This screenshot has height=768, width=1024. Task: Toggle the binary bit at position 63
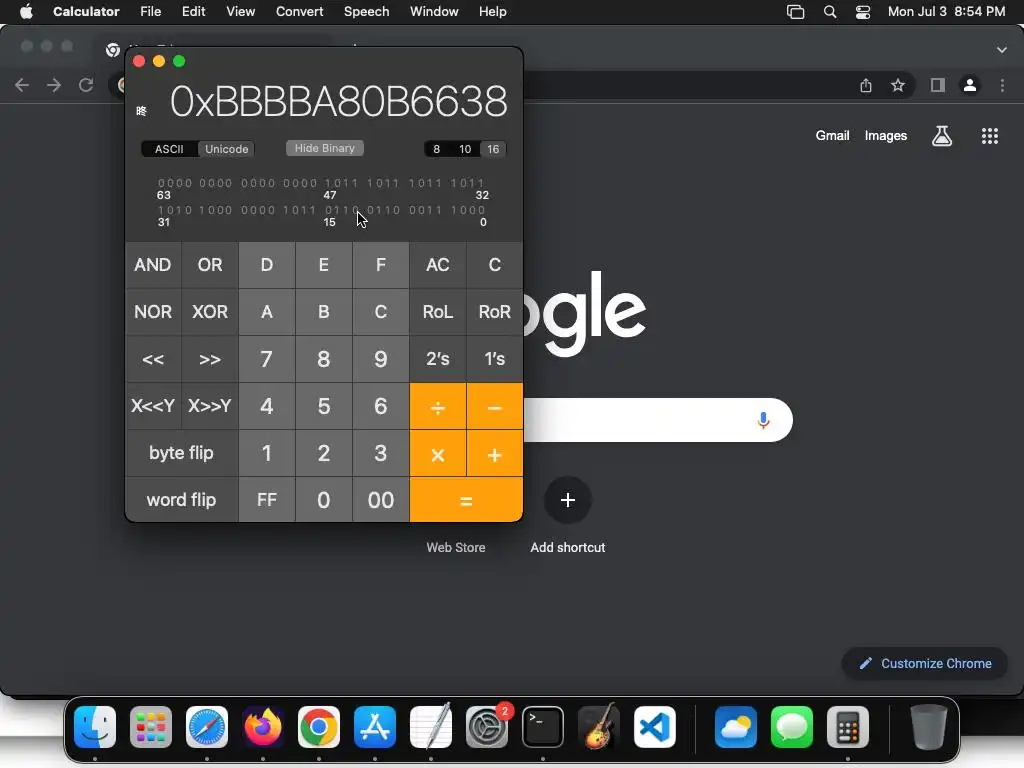(161, 184)
